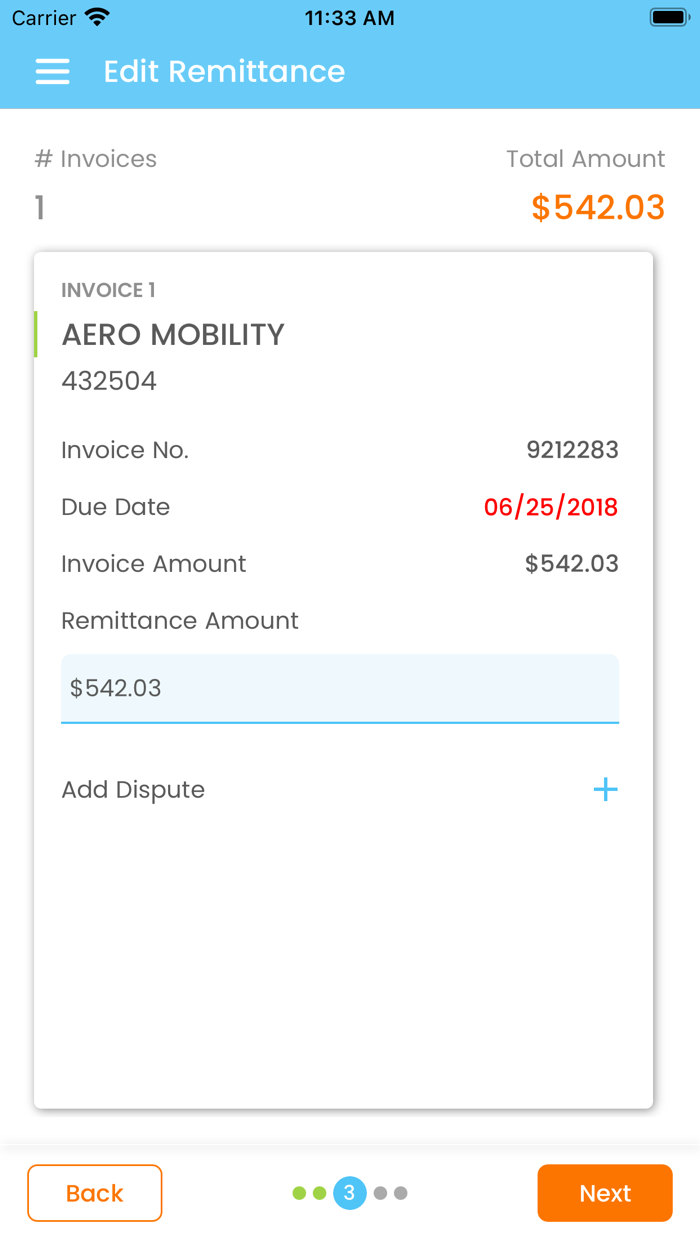Screen dimensions: 700x1244
Task: Tap the account number 432504
Action: pyautogui.click(x=109, y=381)
